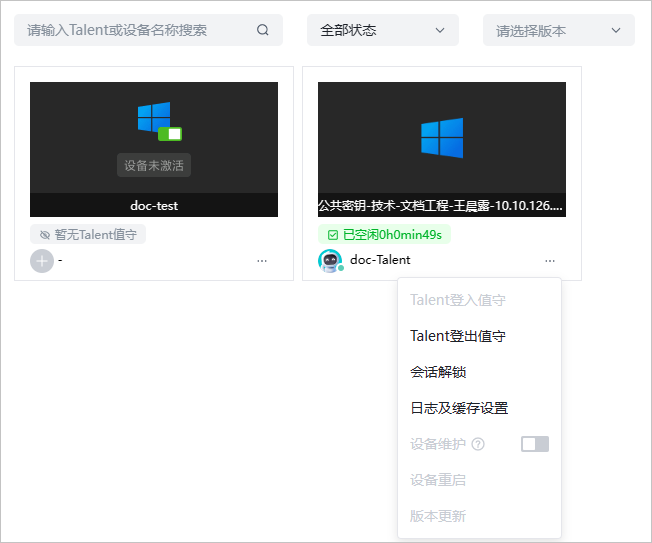Open 日志及缓存设置 menu entry
The image size is (652, 543).
459,408
